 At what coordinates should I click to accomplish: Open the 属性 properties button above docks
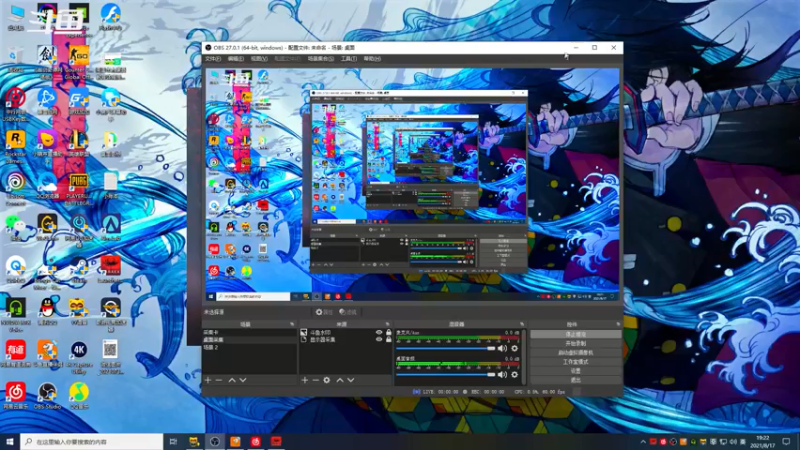click(x=324, y=312)
